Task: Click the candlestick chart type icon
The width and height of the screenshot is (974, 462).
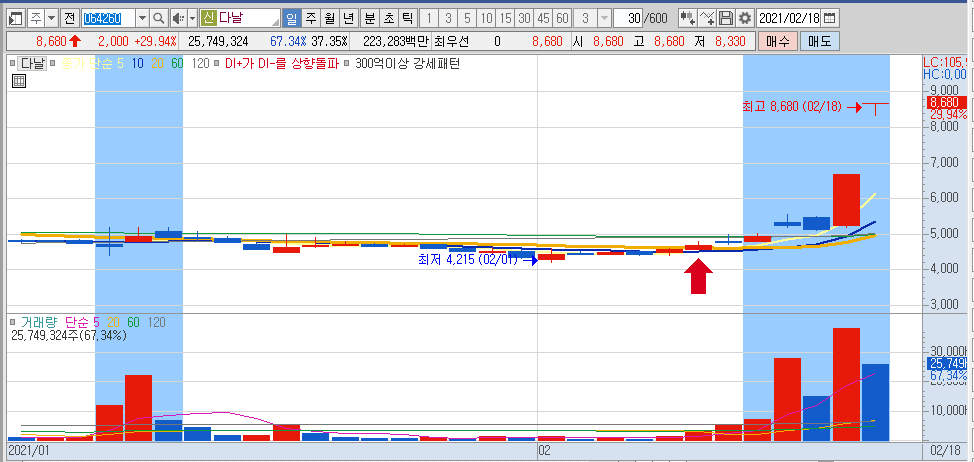Action: [x=687, y=19]
